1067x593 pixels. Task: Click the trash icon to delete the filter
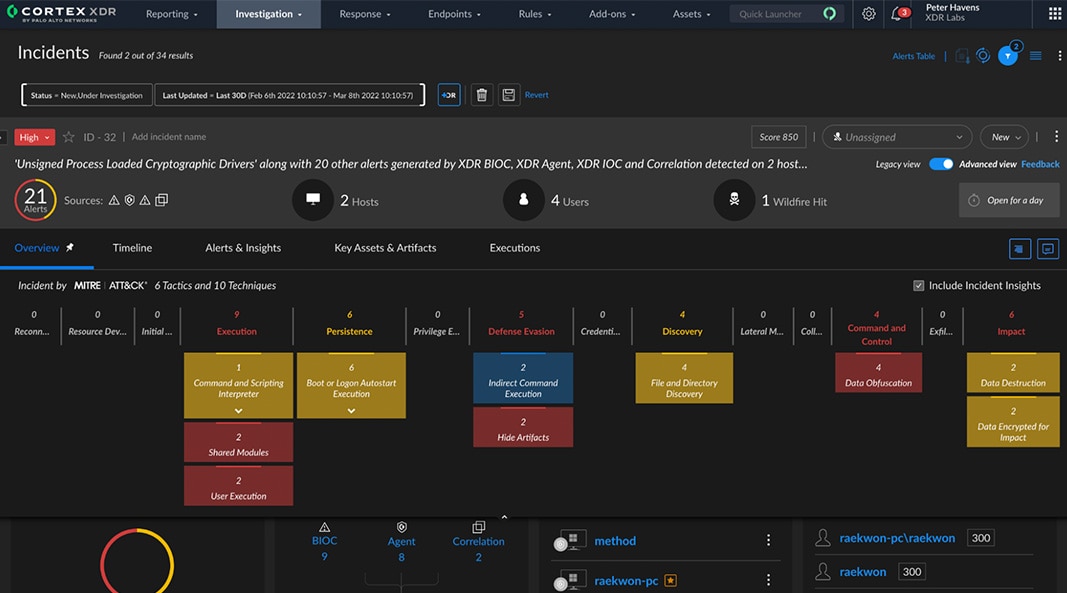tap(481, 94)
